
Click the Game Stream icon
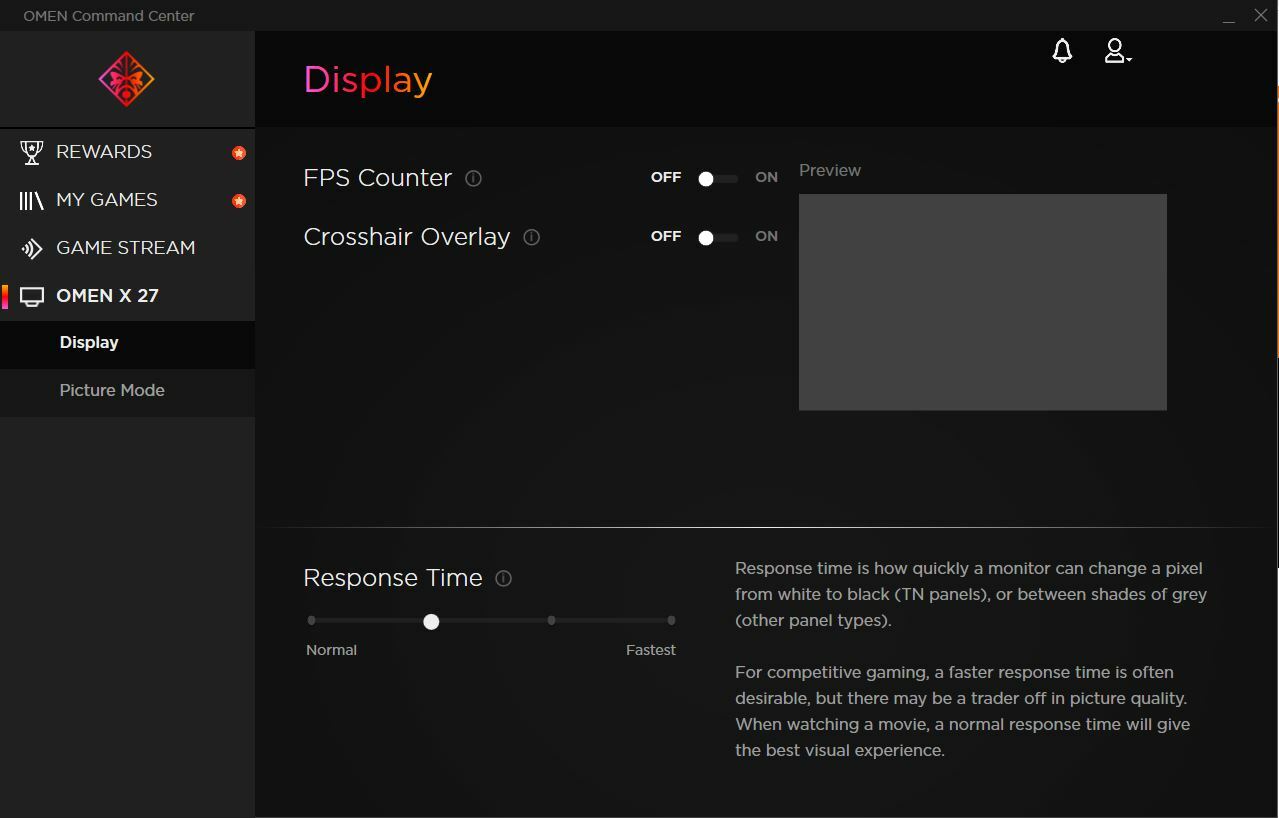(x=31, y=248)
